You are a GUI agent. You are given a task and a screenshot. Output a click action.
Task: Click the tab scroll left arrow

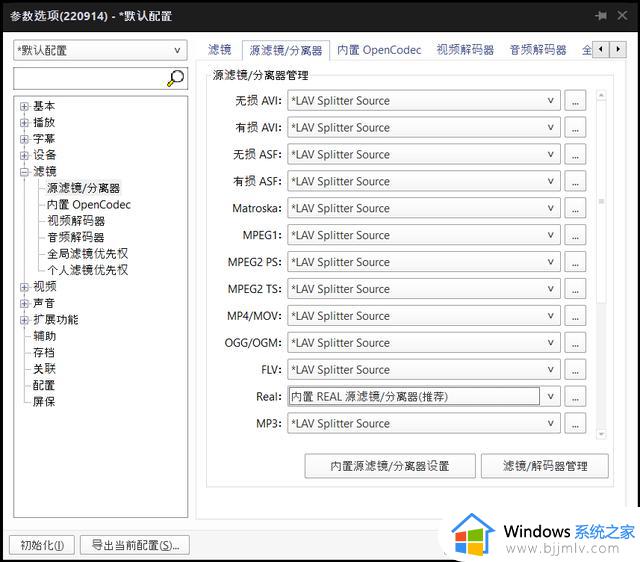coord(600,49)
